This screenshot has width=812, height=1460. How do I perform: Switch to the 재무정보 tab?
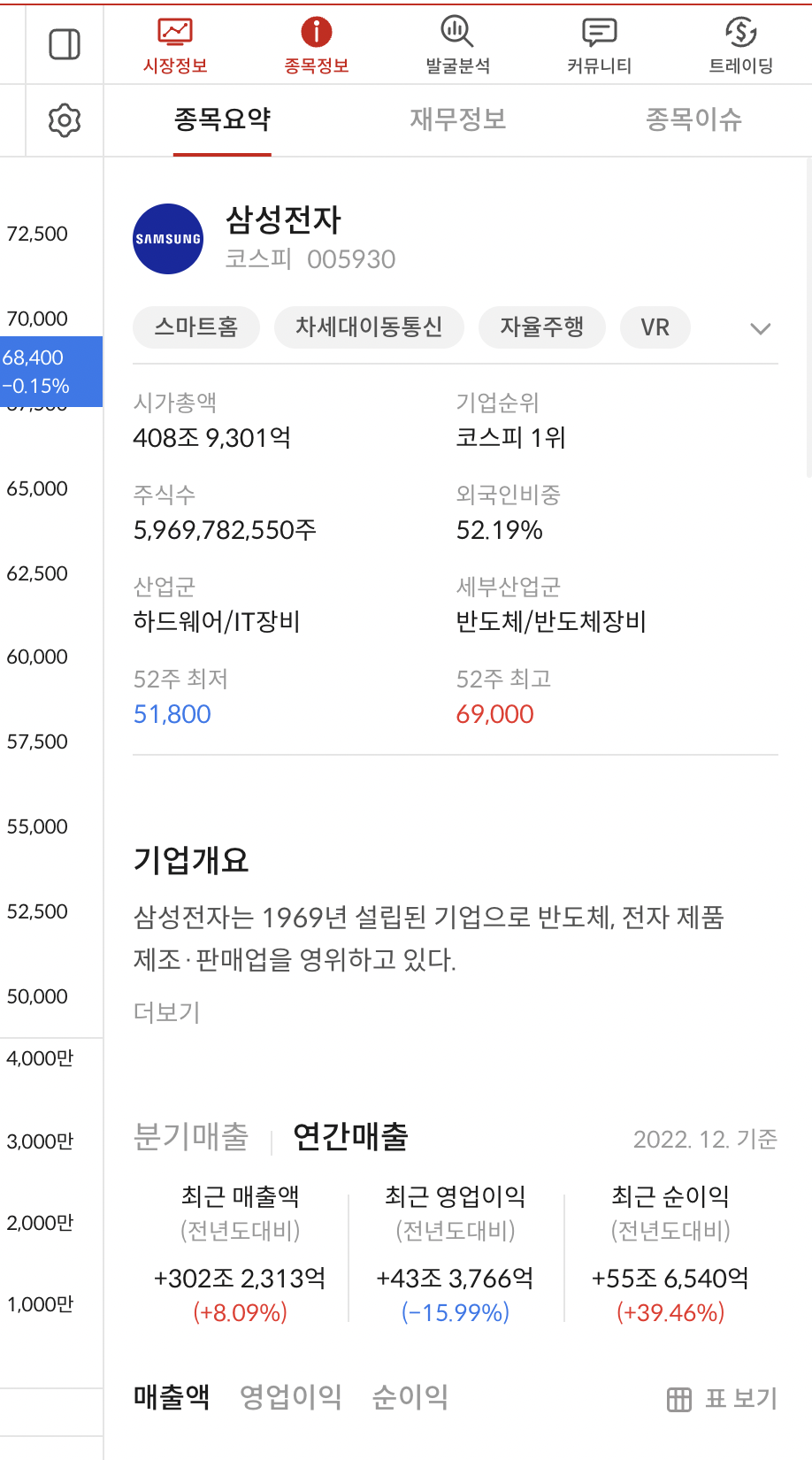pyautogui.click(x=458, y=119)
